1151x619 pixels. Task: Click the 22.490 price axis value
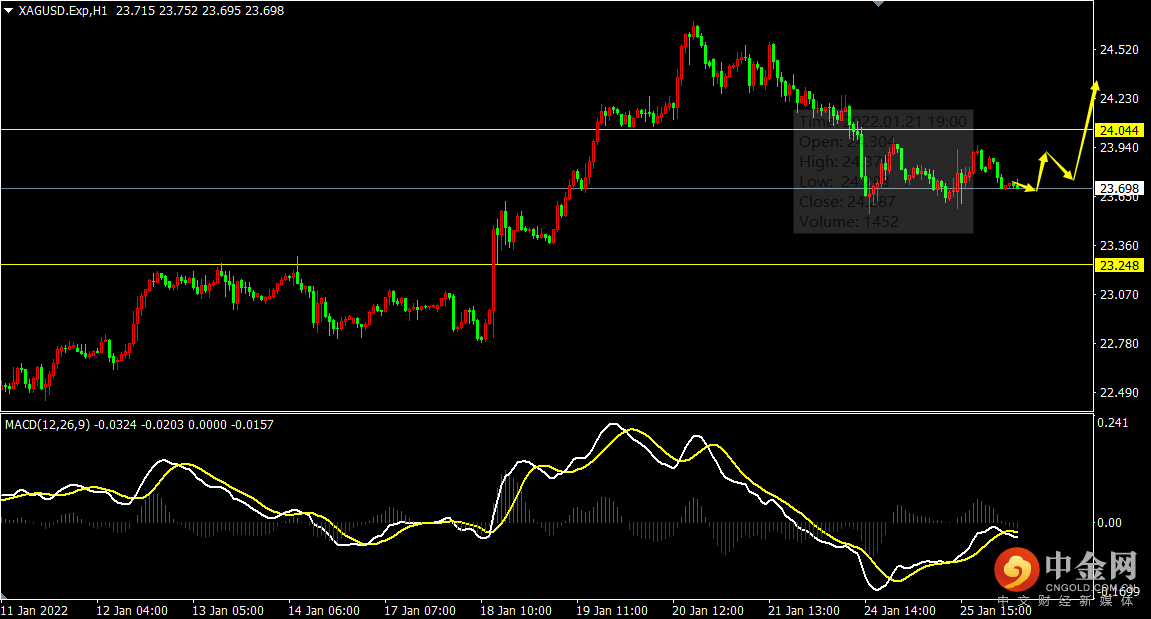coord(1119,393)
